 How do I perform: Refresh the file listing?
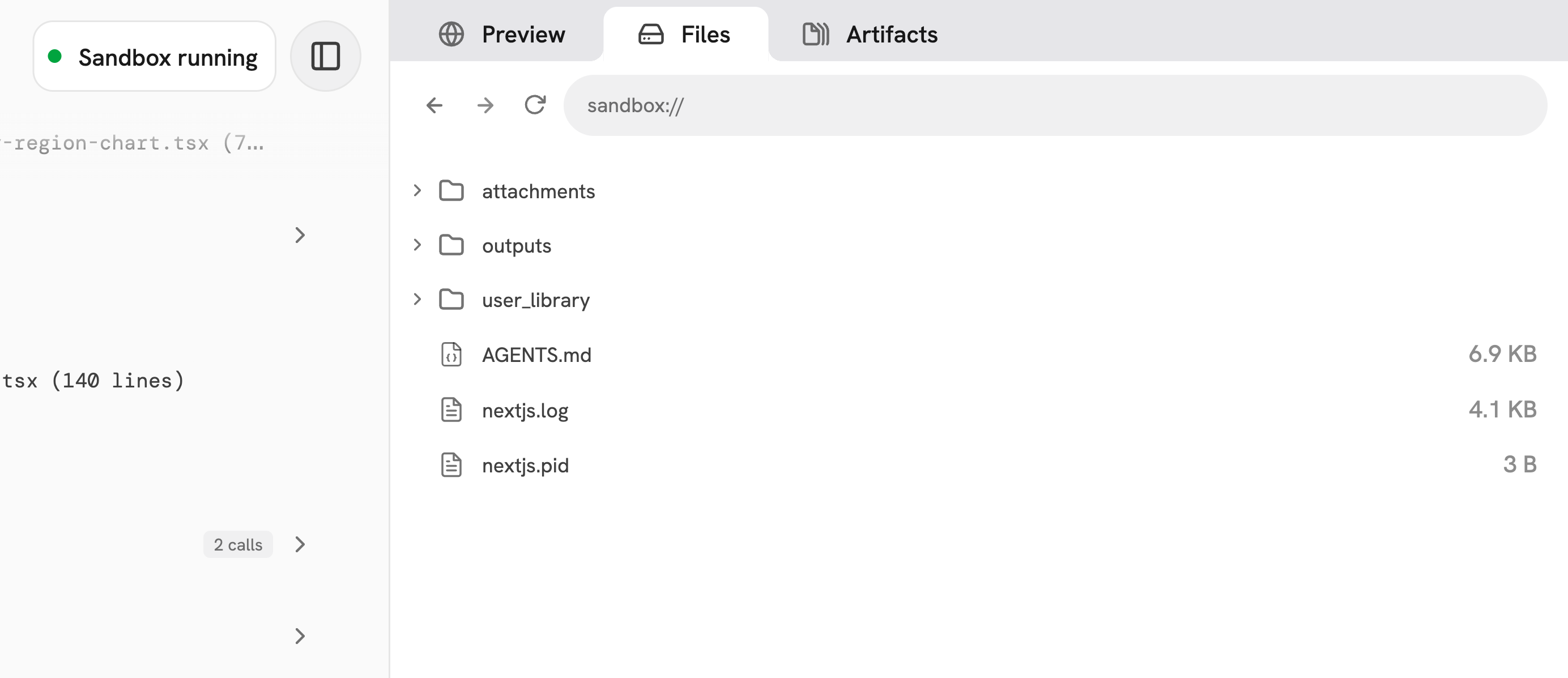coord(535,105)
